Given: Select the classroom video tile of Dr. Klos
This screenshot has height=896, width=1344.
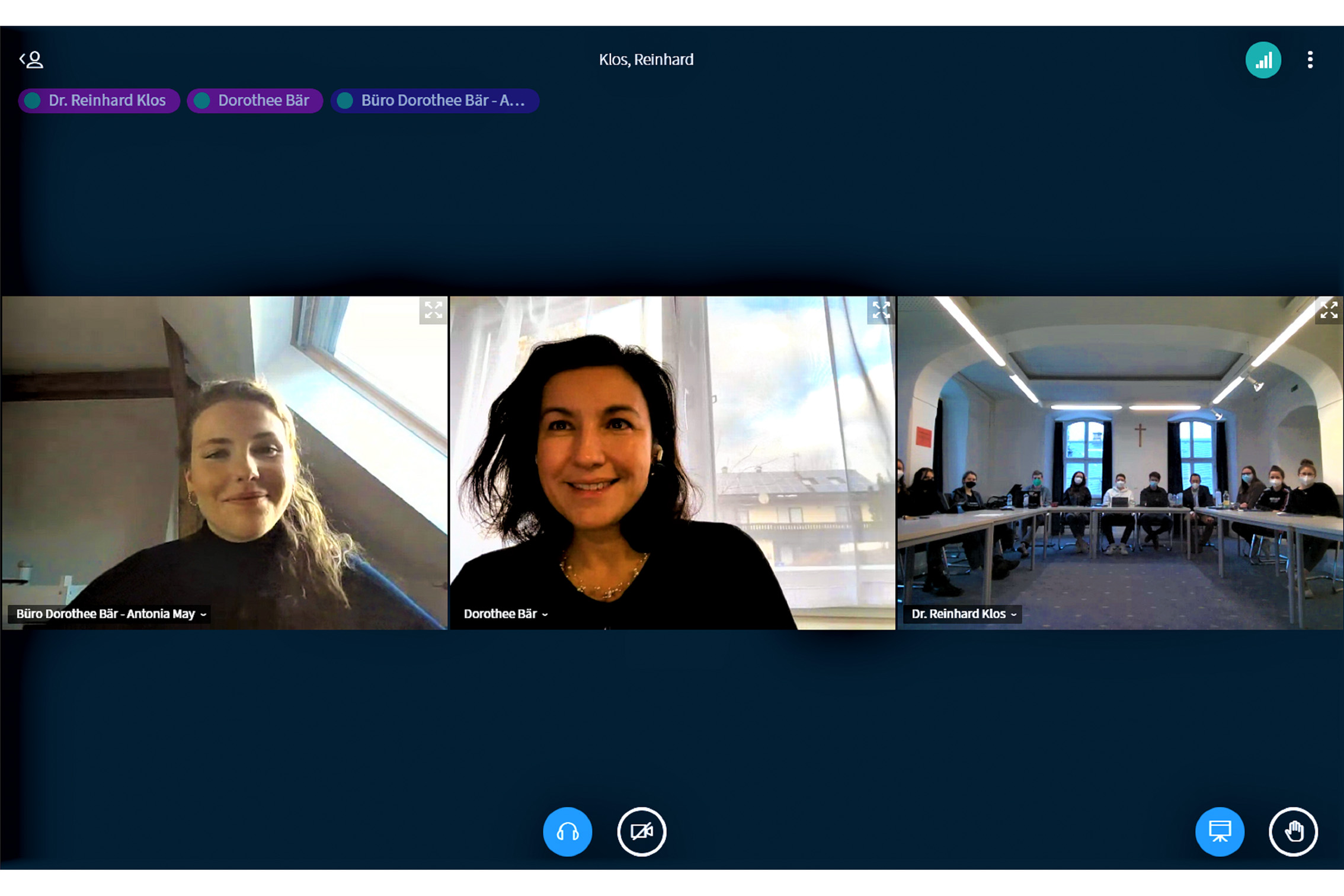Looking at the screenshot, I should pos(1120,463).
